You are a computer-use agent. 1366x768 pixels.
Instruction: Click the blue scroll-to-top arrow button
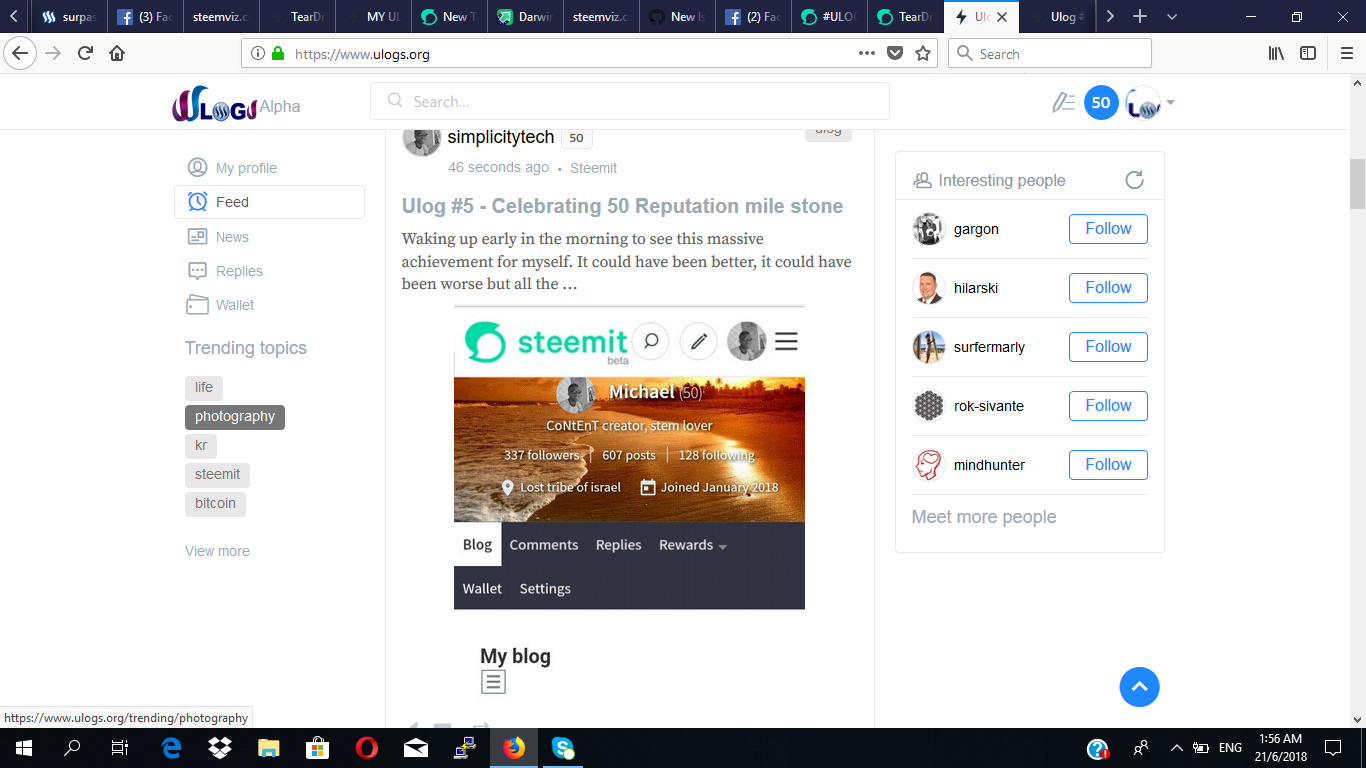[1139, 687]
